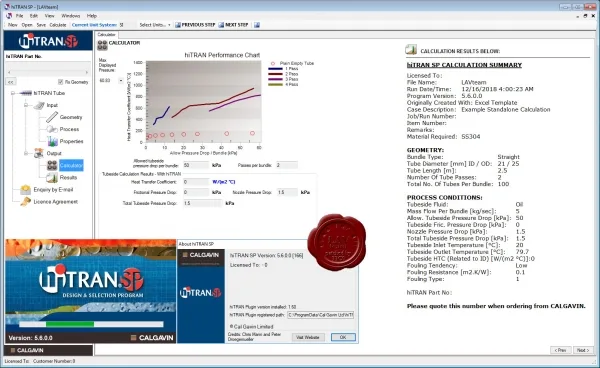Collapse sidebar with the << button
The image size is (600, 368).
coord(11,82)
